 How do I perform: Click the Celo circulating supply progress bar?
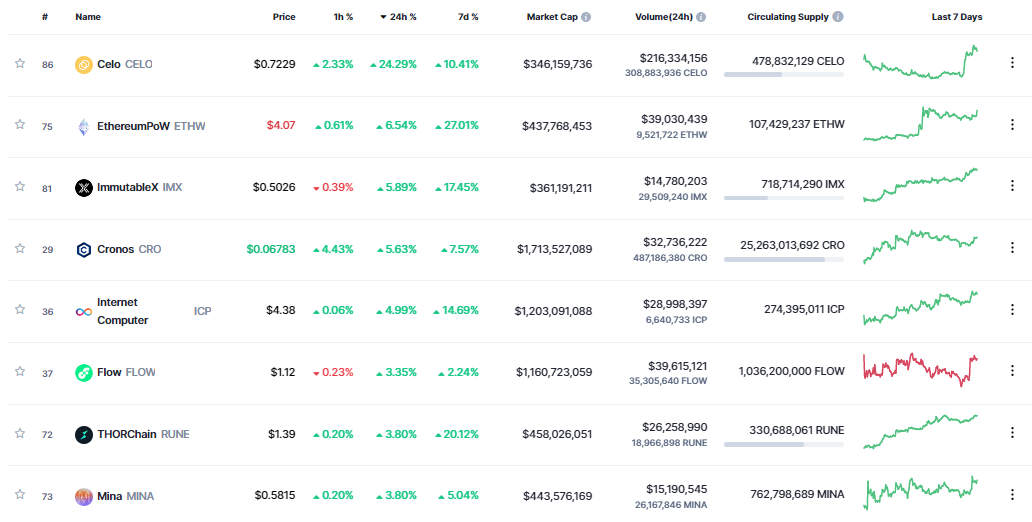784,75
